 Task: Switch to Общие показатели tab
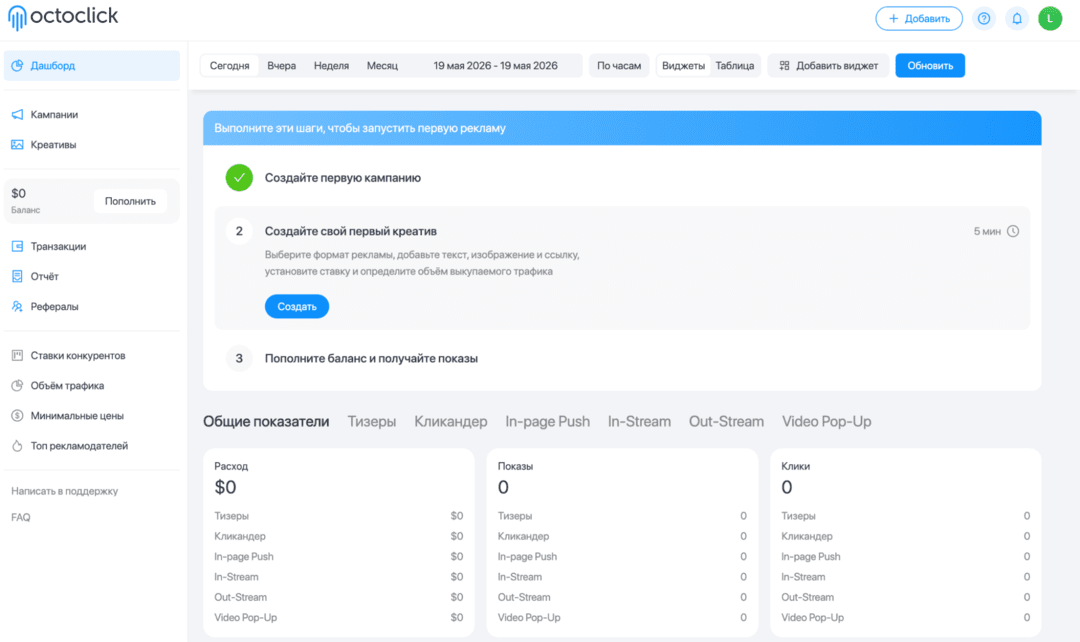266,422
